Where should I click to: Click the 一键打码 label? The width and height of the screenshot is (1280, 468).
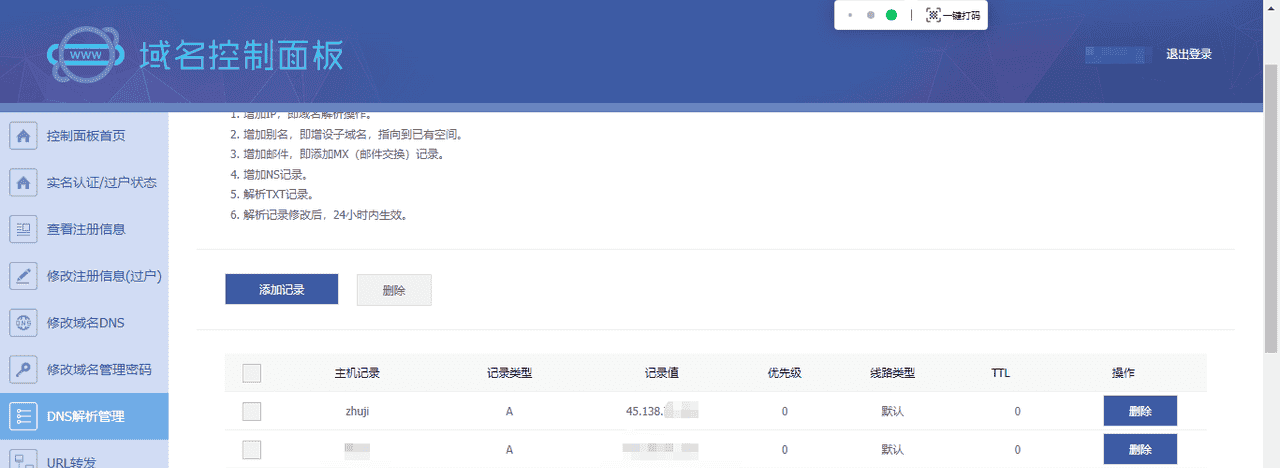pyautogui.click(x=961, y=16)
